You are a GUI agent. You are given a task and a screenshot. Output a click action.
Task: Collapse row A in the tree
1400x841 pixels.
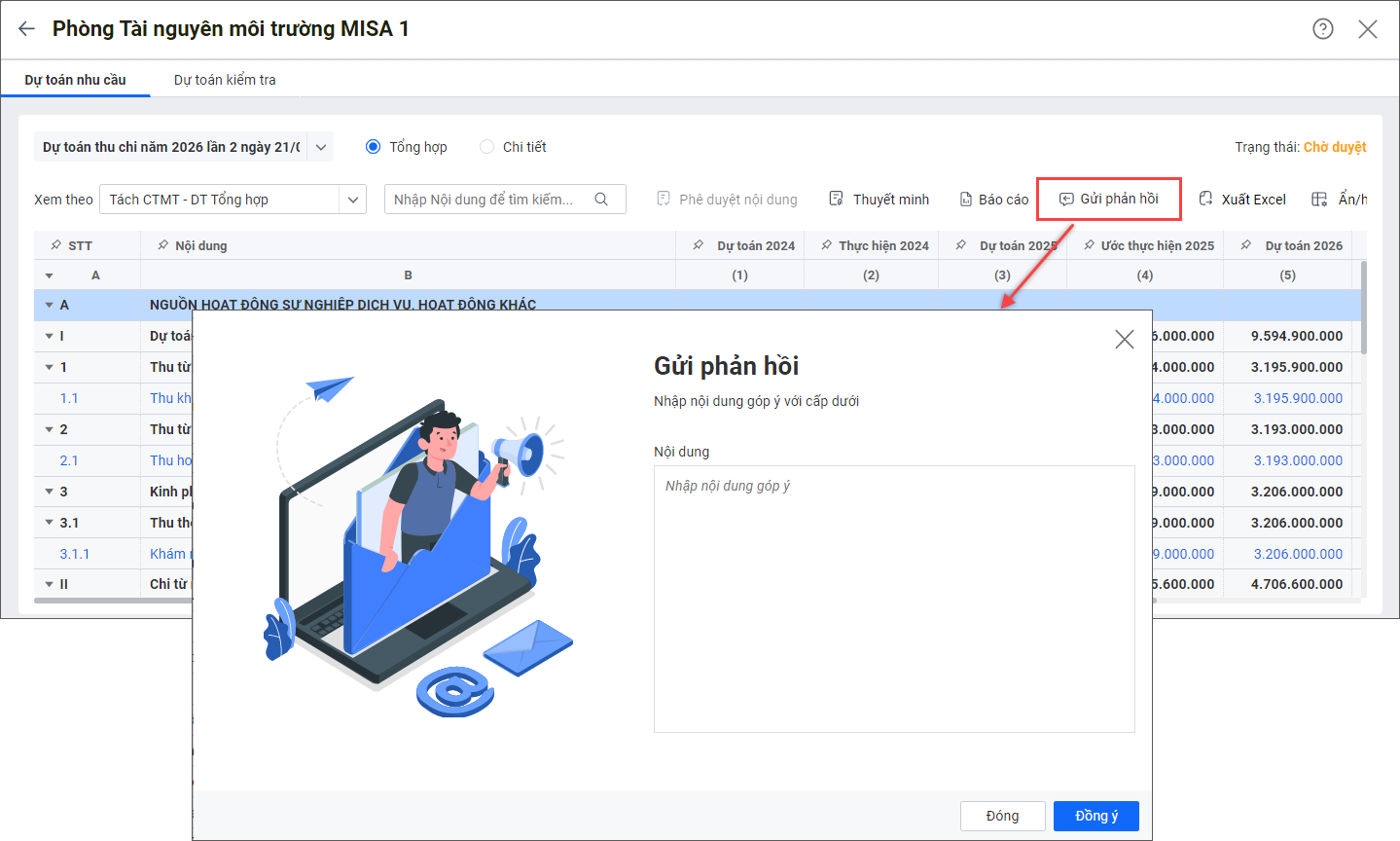[49, 306]
